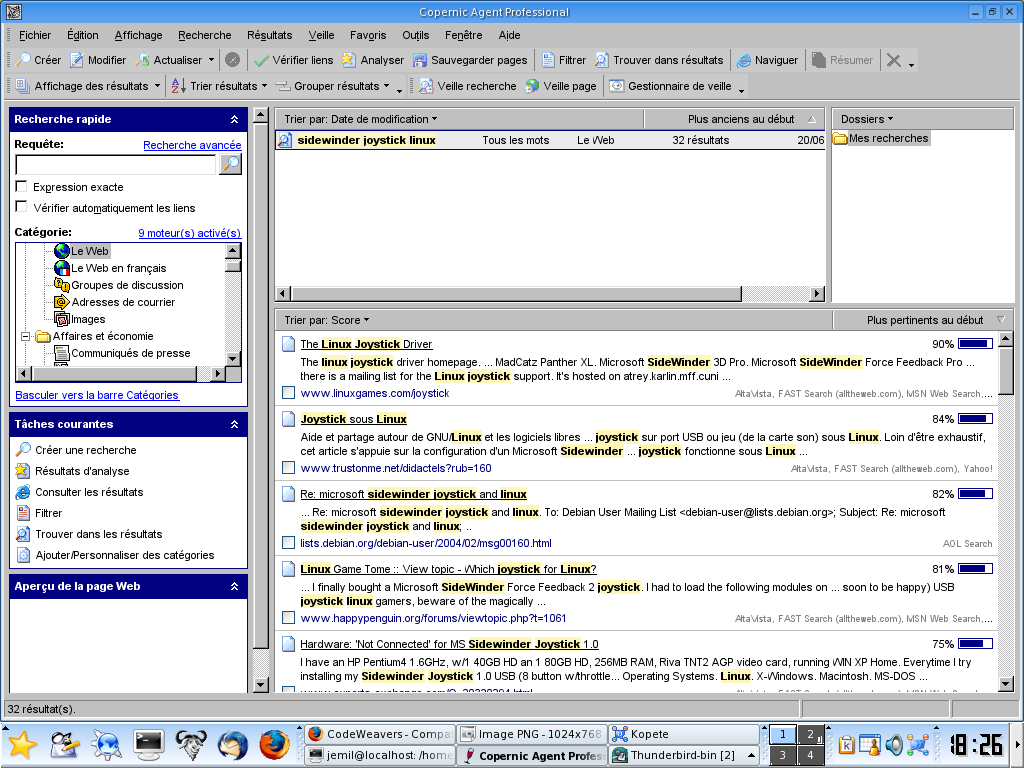Screen dimensions: 1024x768
Task: Click Basculer vers la barre Catégories link
Action: [x=97, y=395]
